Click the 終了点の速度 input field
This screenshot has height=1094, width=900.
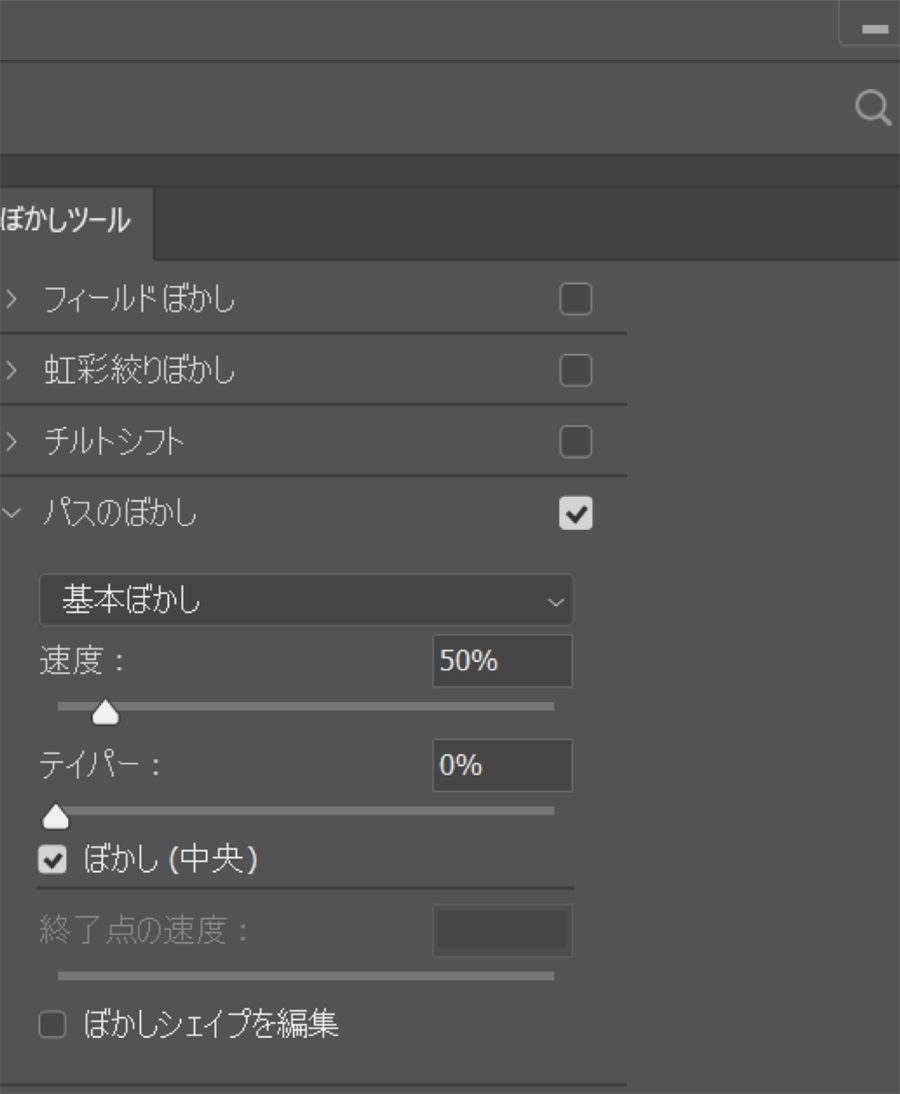tap(502, 930)
